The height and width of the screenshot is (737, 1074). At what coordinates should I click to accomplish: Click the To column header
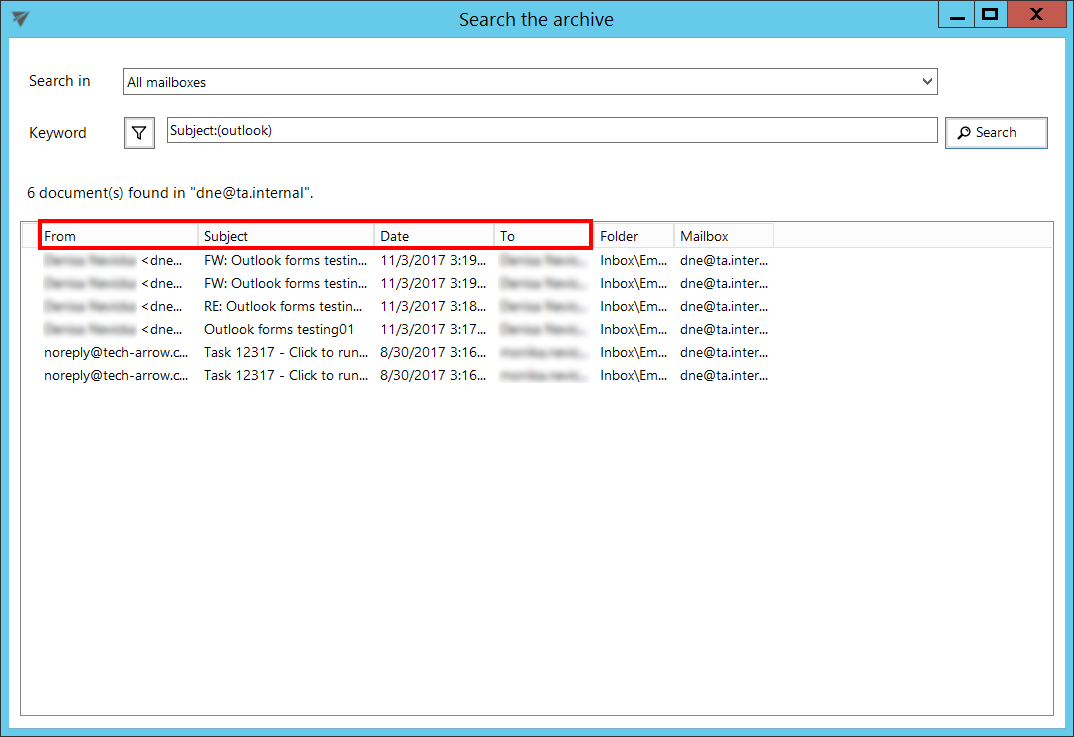541,236
